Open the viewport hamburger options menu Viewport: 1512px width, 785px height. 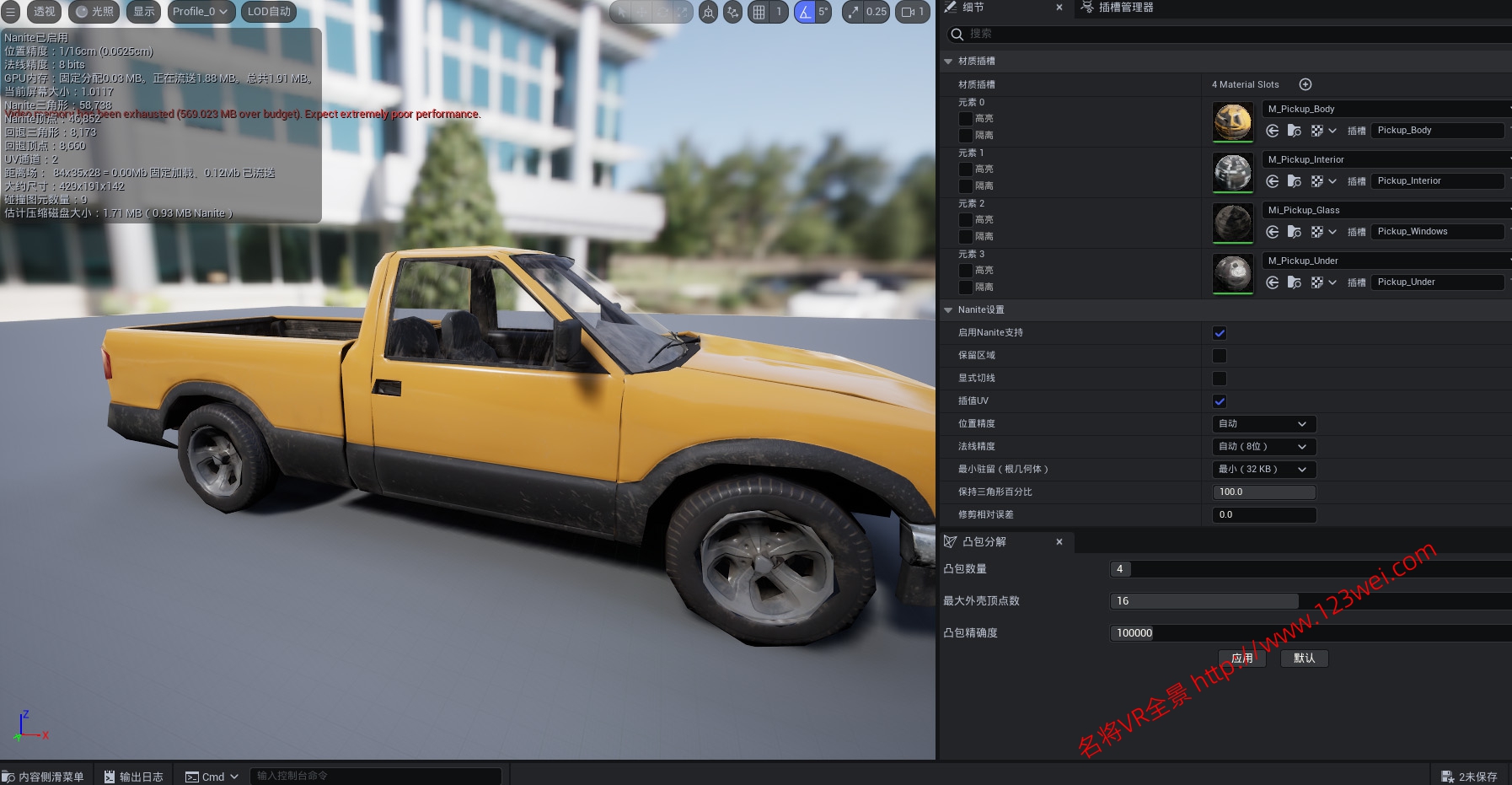point(11,12)
